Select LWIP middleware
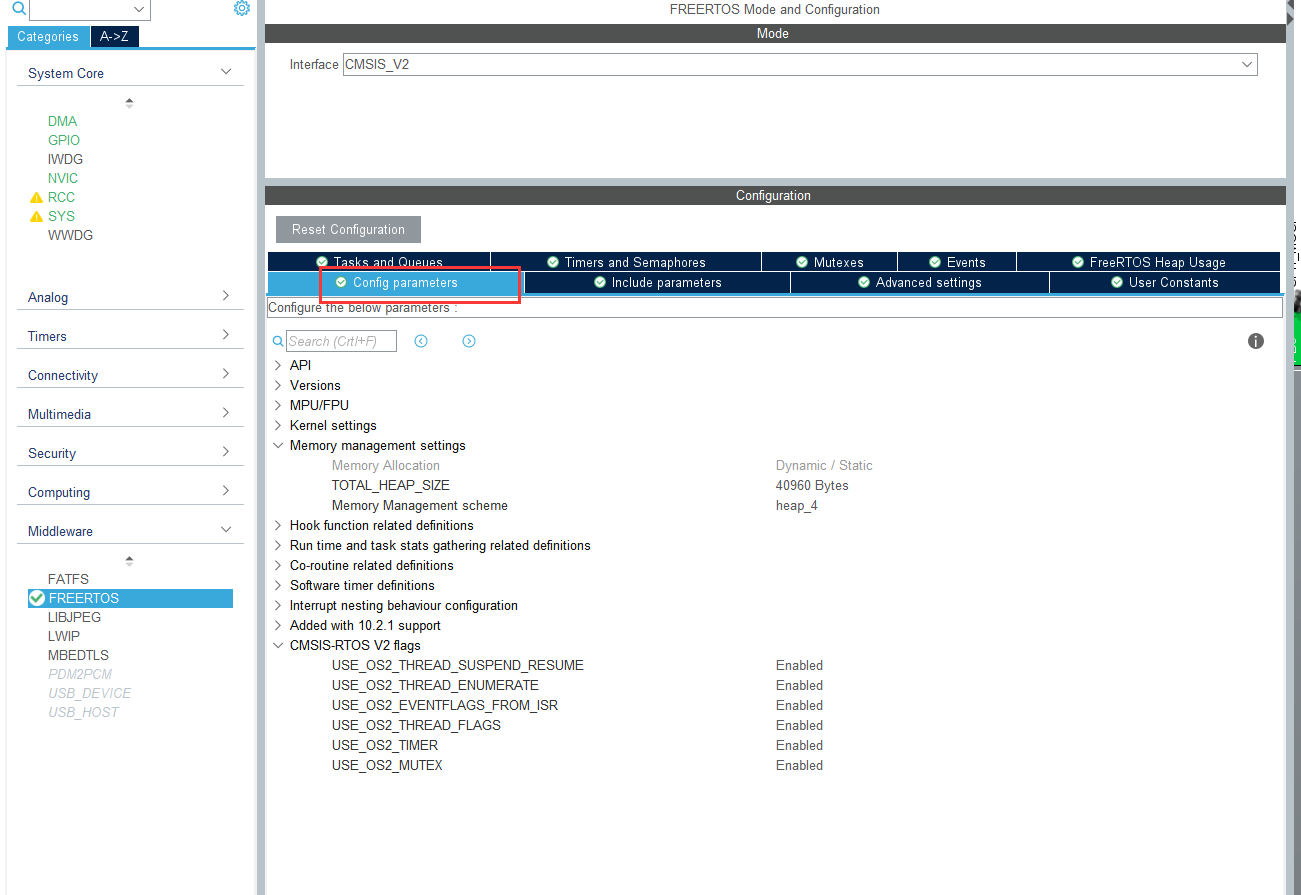The width and height of the screenshot is (1301, 895). (x=64, y=636)
